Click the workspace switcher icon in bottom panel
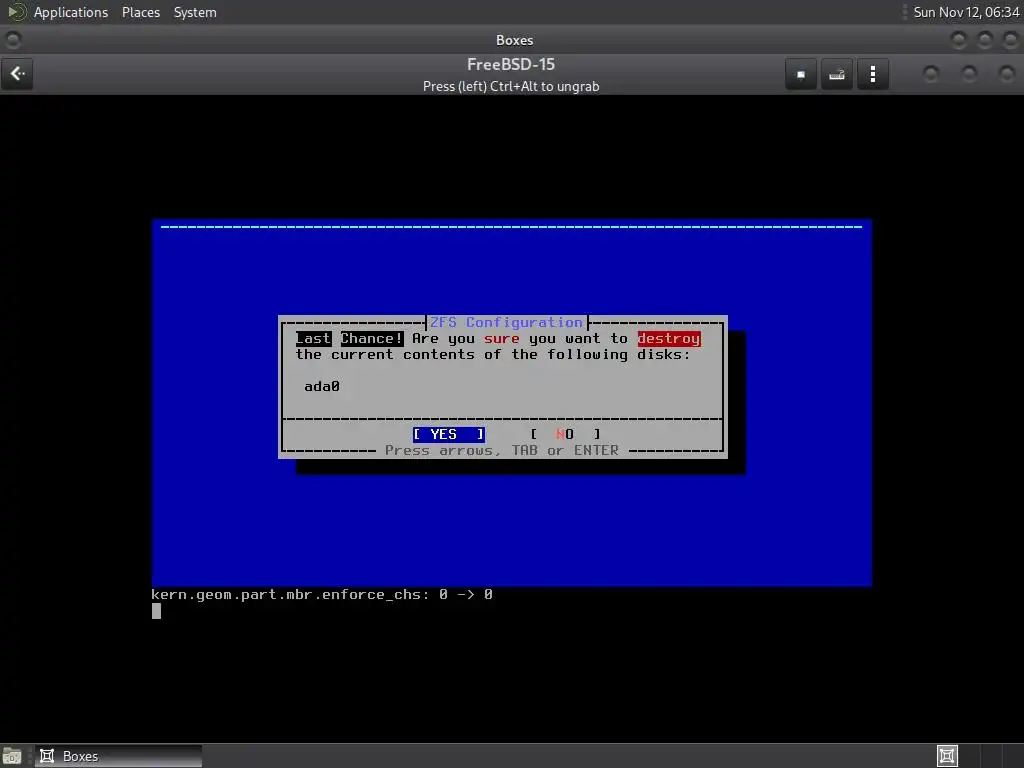Image resolution: width=1024 pixels, height=768 pixels. (x=947, y=756)
